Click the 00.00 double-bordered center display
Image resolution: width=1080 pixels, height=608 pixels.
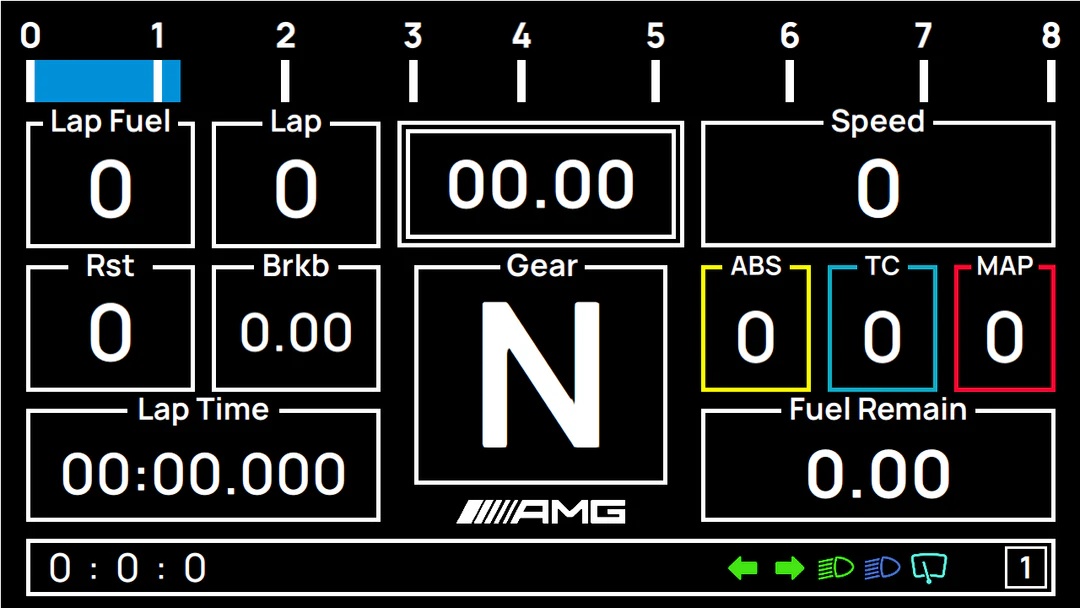pos(540,184)
